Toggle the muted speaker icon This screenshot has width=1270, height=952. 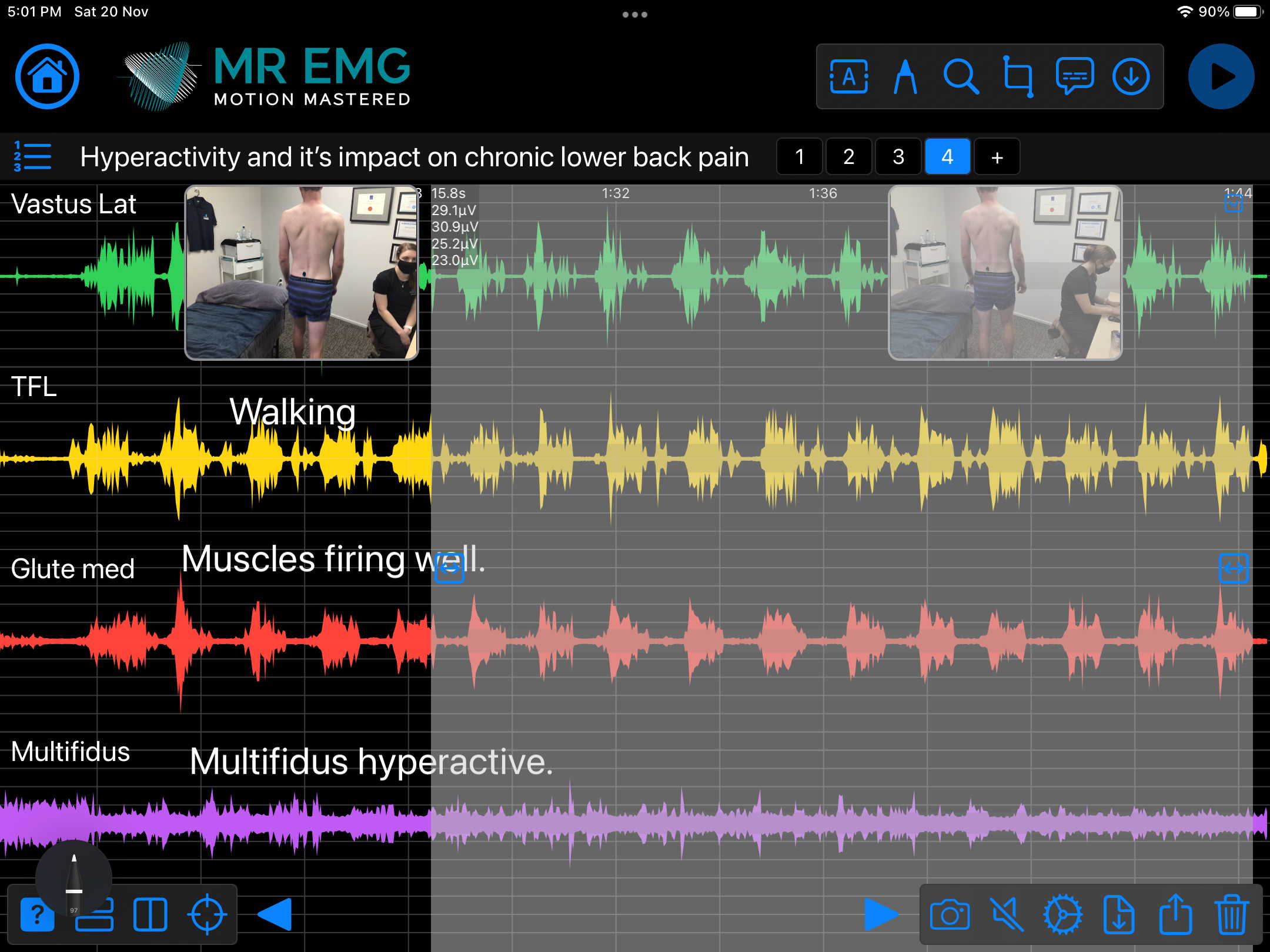[1006, 914]
